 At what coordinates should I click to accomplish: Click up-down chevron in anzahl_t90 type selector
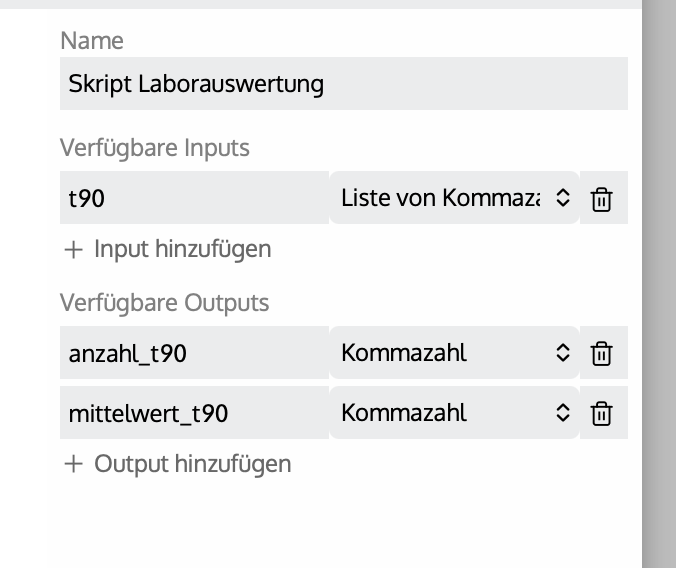(x=562, y=353)
